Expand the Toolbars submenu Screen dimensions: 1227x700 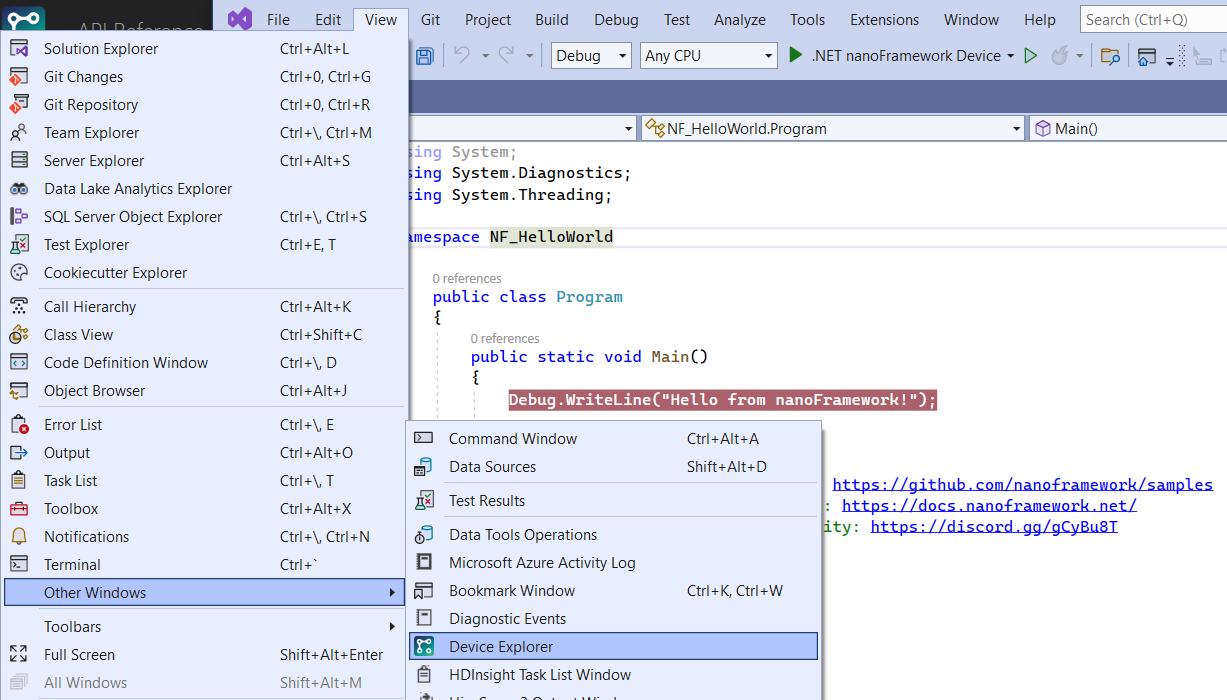(72, 626)
